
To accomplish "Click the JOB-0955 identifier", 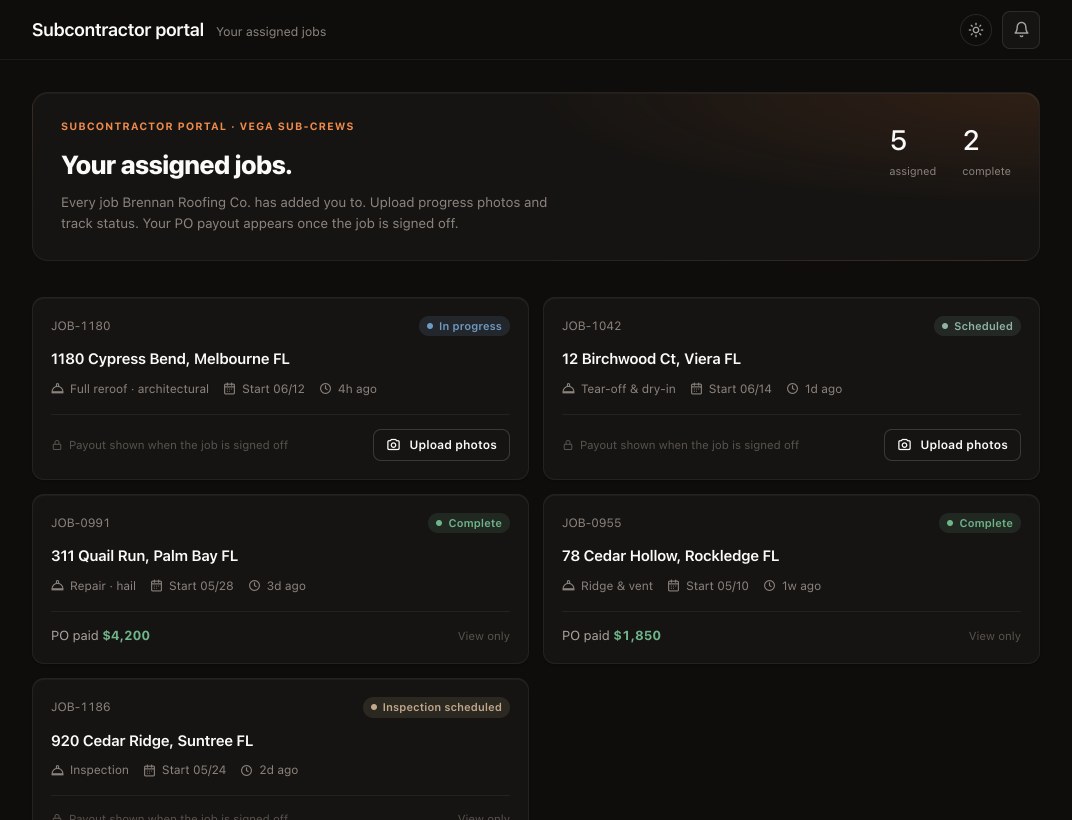I will [x=591, y=523].
